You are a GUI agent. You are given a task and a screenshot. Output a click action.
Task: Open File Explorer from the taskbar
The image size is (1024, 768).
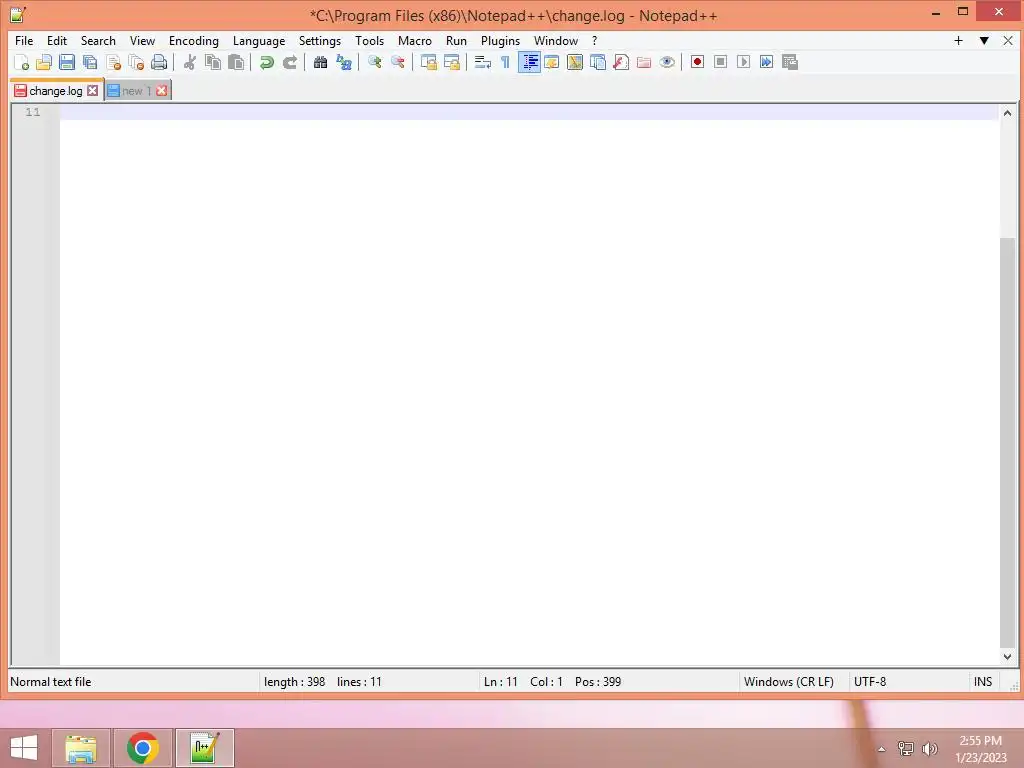(x=81, y=748)
